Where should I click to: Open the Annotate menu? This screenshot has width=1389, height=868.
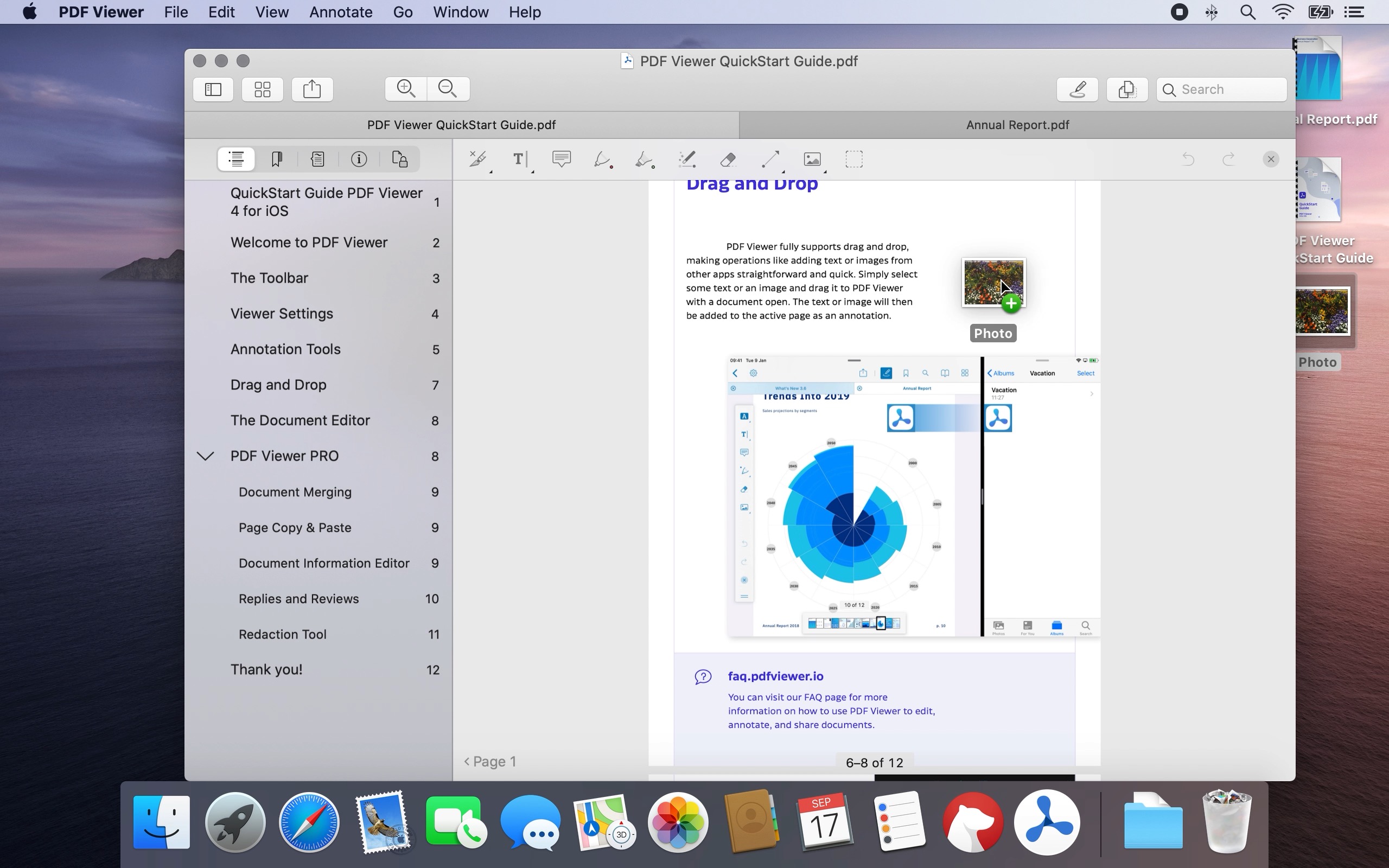click(x=341, y=11)
